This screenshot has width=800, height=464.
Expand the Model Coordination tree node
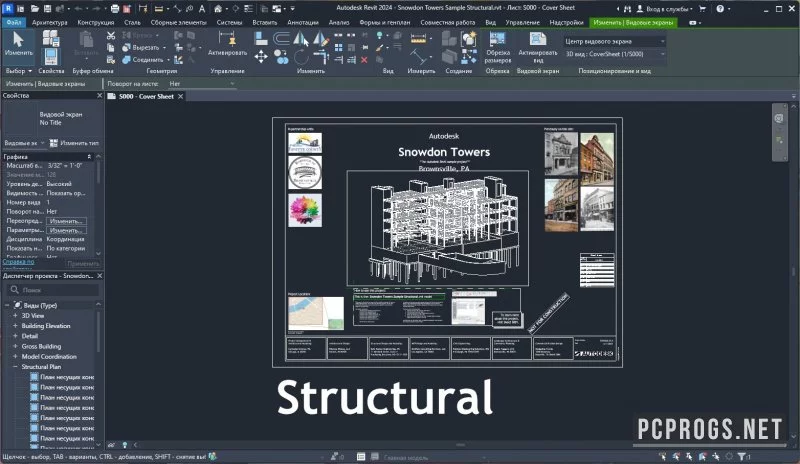pos(15,356)
